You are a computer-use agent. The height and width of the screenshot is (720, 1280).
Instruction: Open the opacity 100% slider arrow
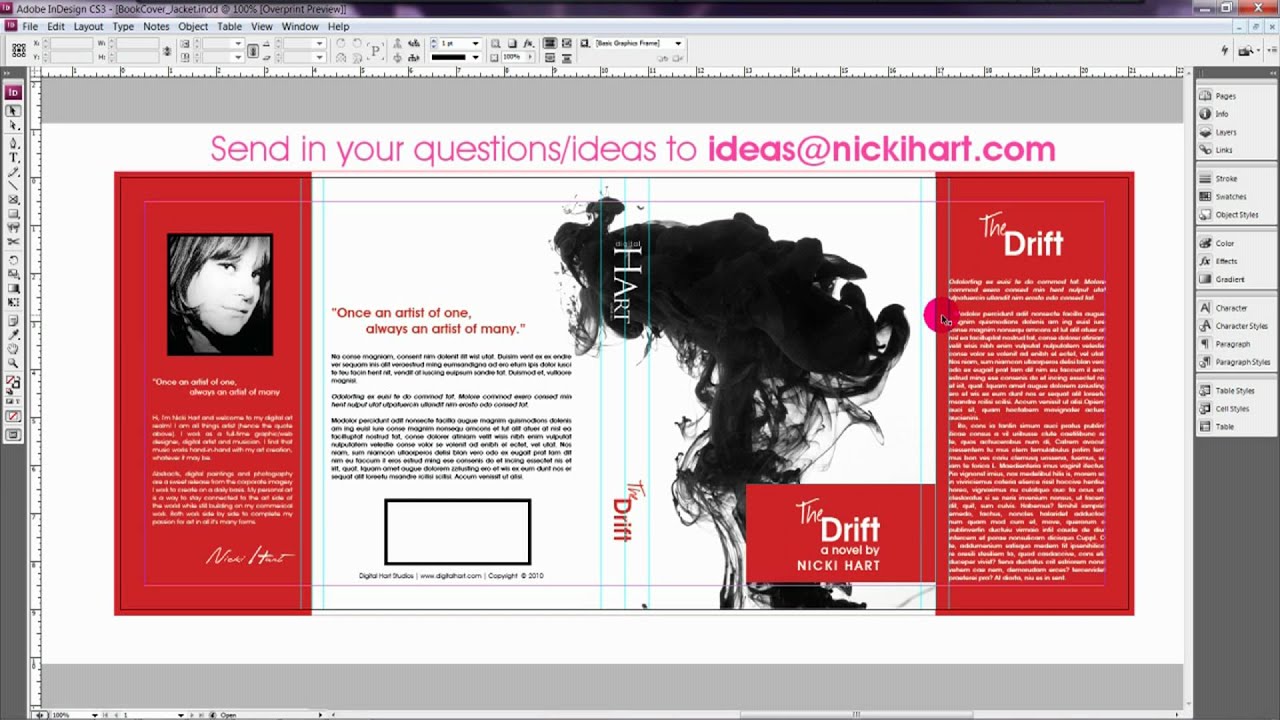point(529,57)
